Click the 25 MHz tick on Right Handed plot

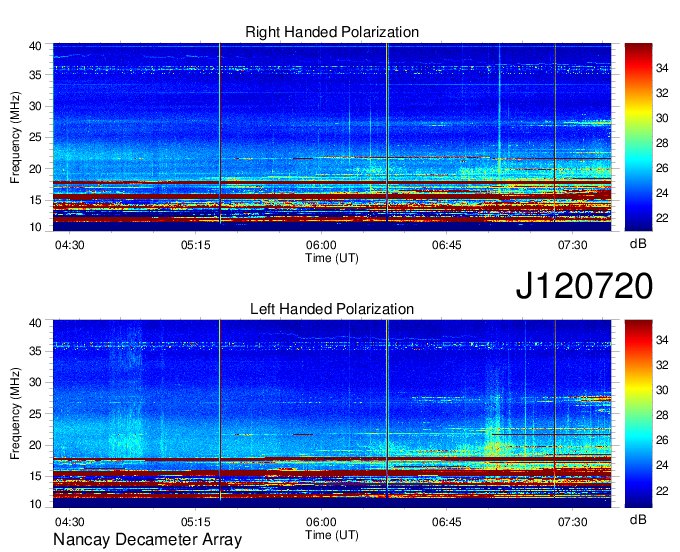[35, 137]
